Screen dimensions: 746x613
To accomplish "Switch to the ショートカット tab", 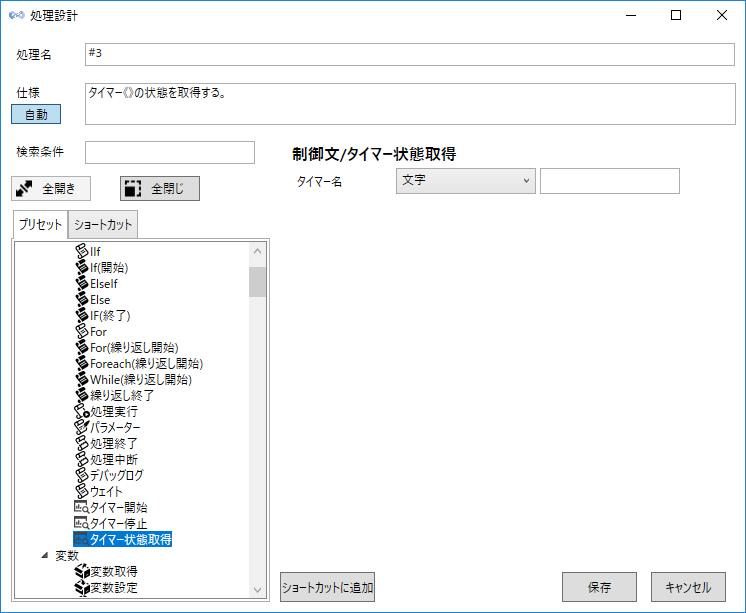I will (104, 225).
